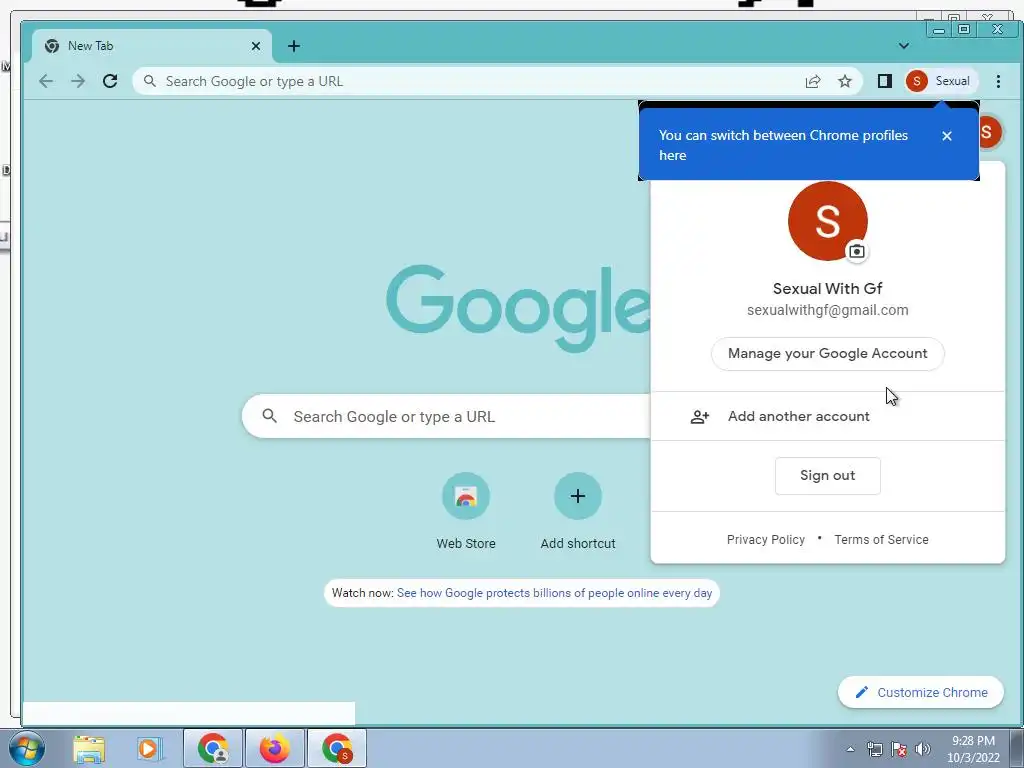Switch to Chrome with S profile badge
The height and width of the screenshot is (768, 1024).
tap(337, 748)
